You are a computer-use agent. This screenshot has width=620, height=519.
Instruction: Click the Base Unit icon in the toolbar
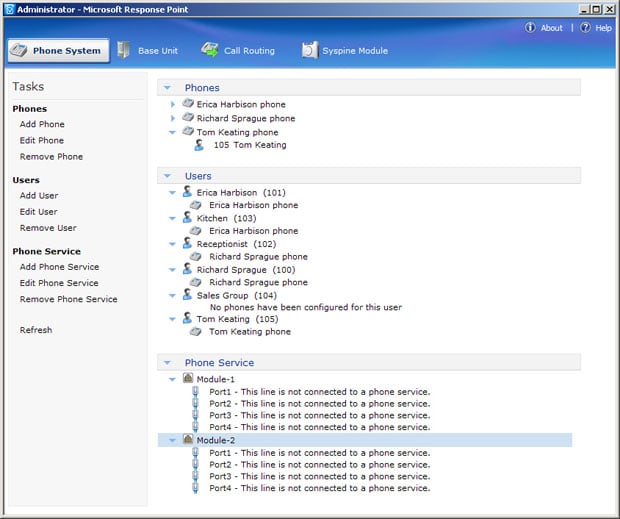click(x=124, y=50)
